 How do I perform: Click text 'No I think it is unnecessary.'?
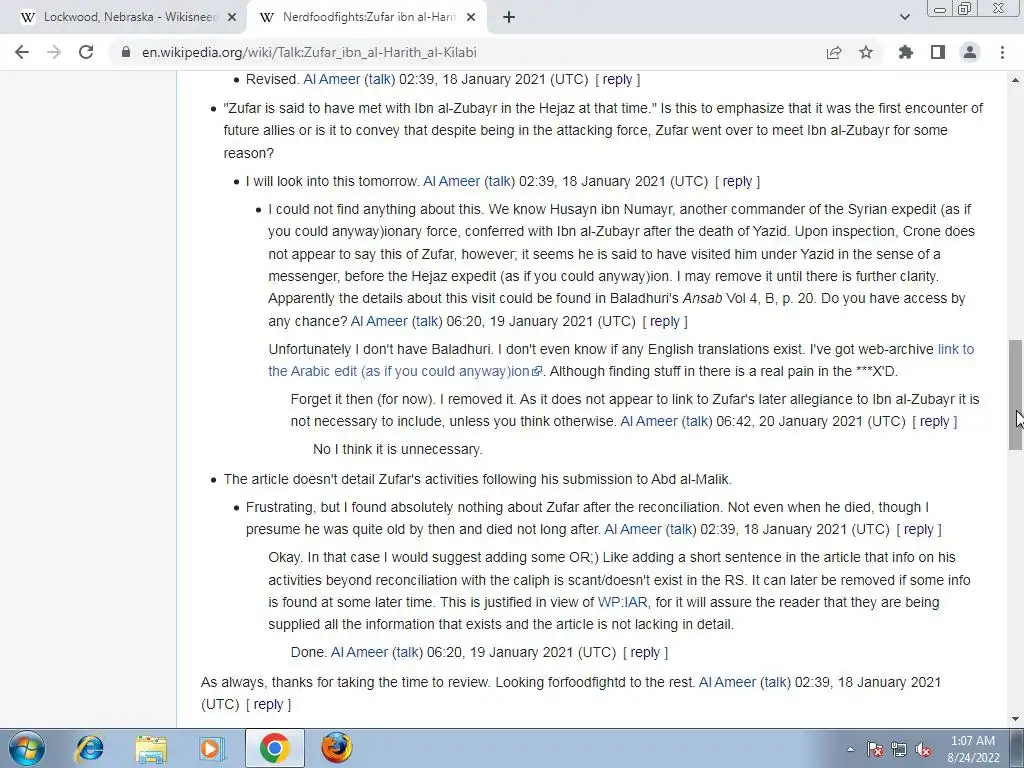click(x=398, y=449)
